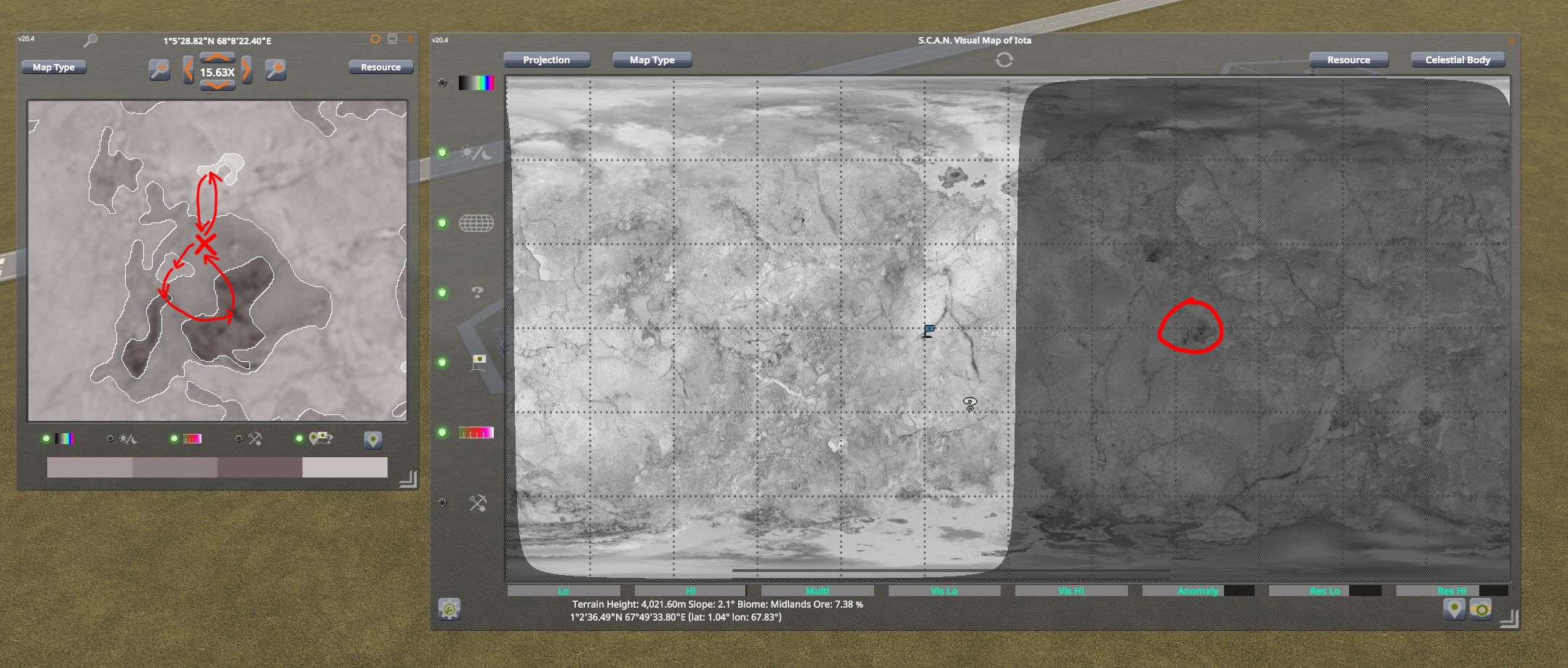Refresh the zoom map with orange icon
Screen dimensions: 1568x668
[x=375, y=39]
